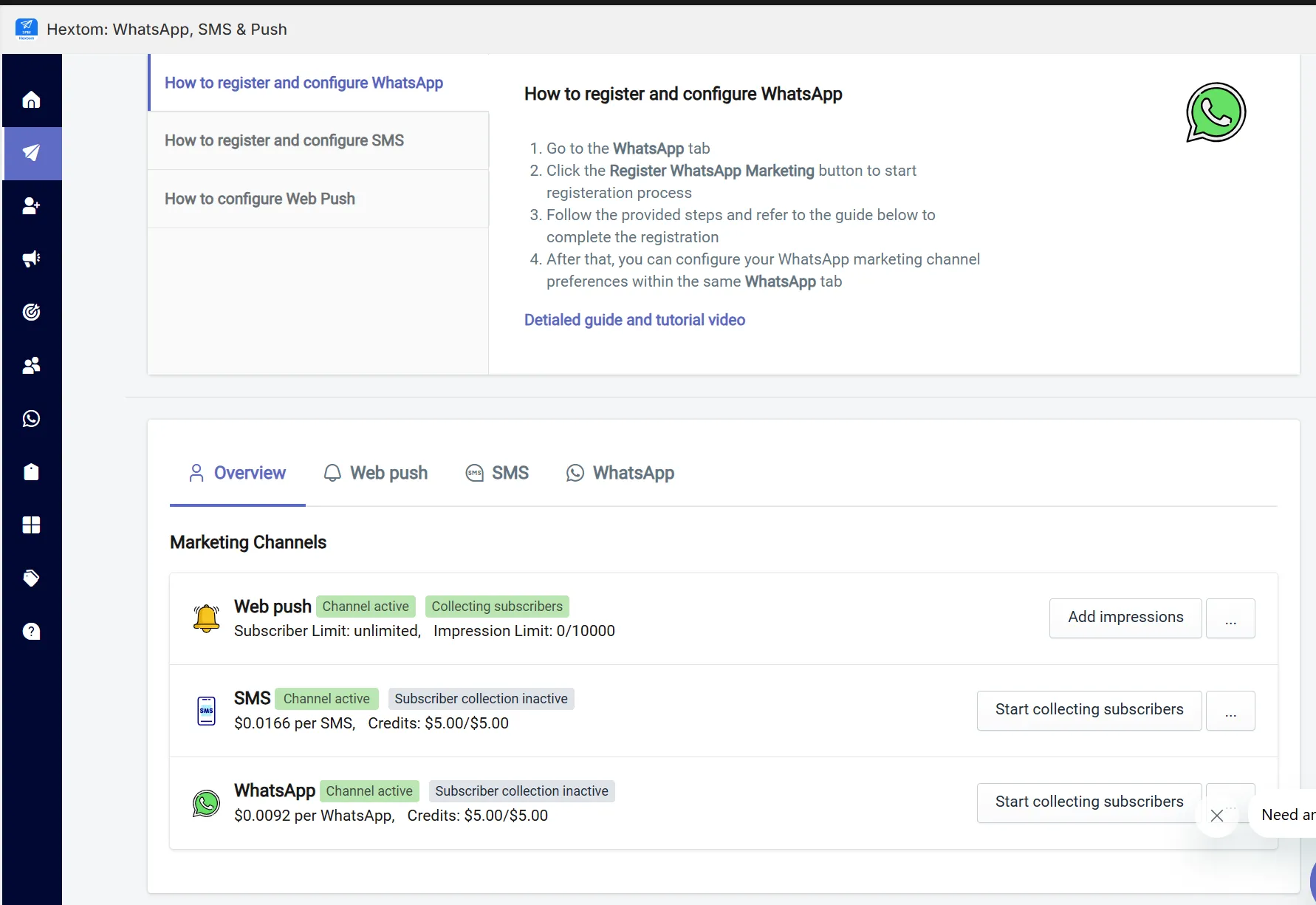1316x905 pixels.
Task: Open the target automation sidebar icon
Action: tap(31, 313)
